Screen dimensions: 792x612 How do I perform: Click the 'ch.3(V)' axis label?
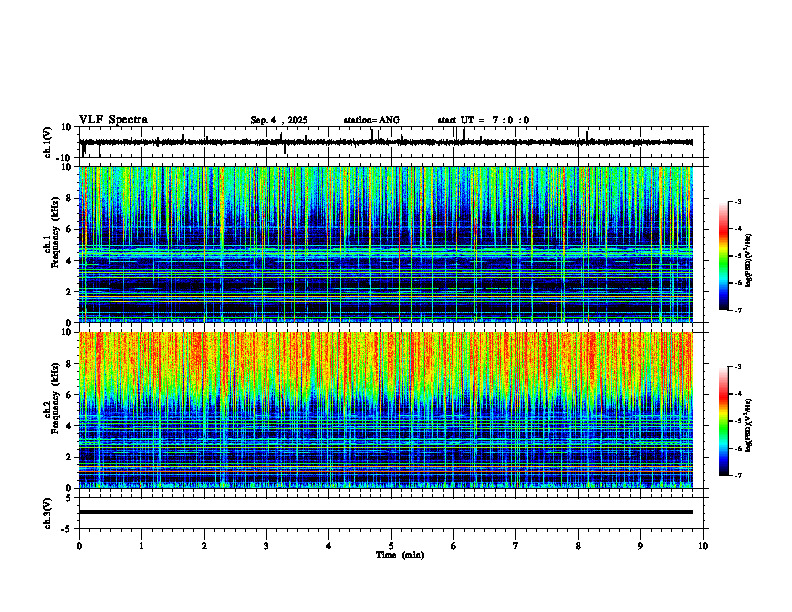(x=48, y=514)
